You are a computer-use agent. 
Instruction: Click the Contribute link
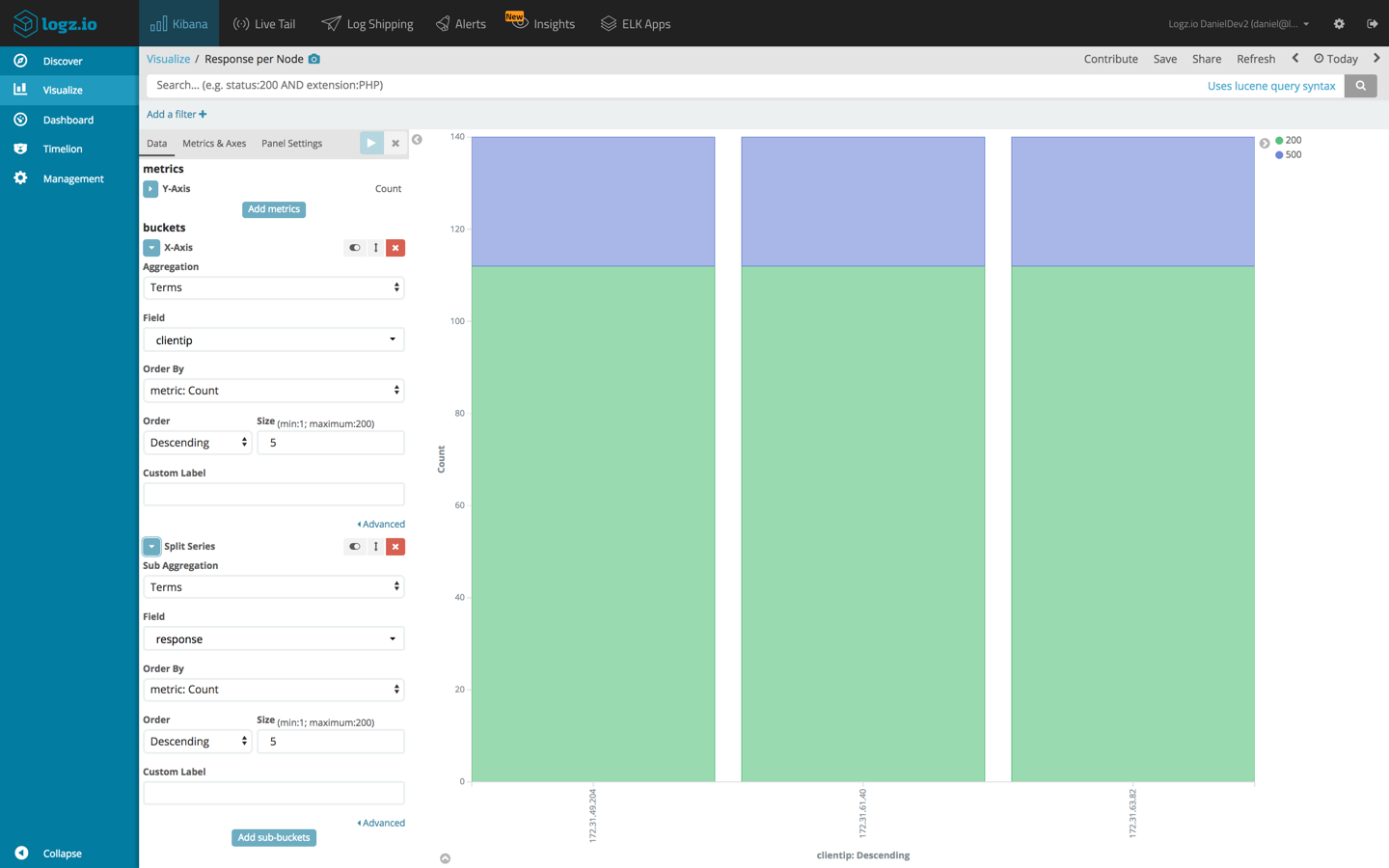[x=1111, y=59]
